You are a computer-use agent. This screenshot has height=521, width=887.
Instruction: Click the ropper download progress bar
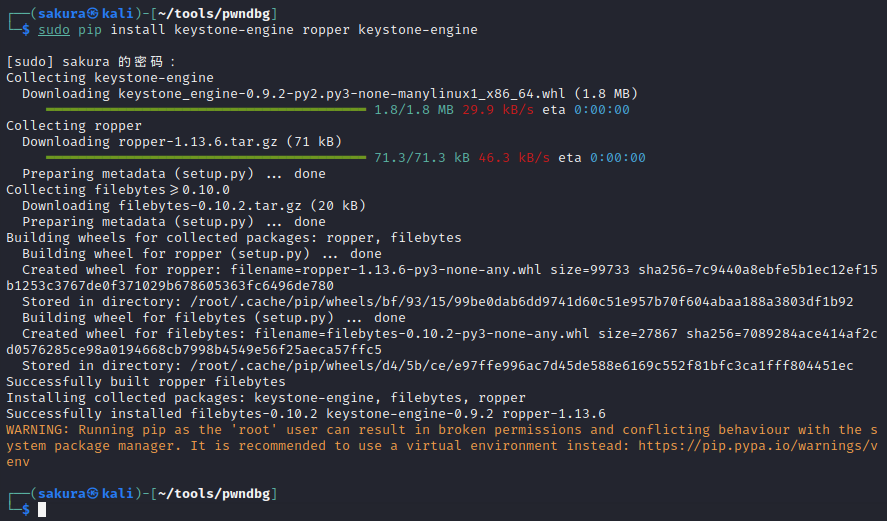206,158
